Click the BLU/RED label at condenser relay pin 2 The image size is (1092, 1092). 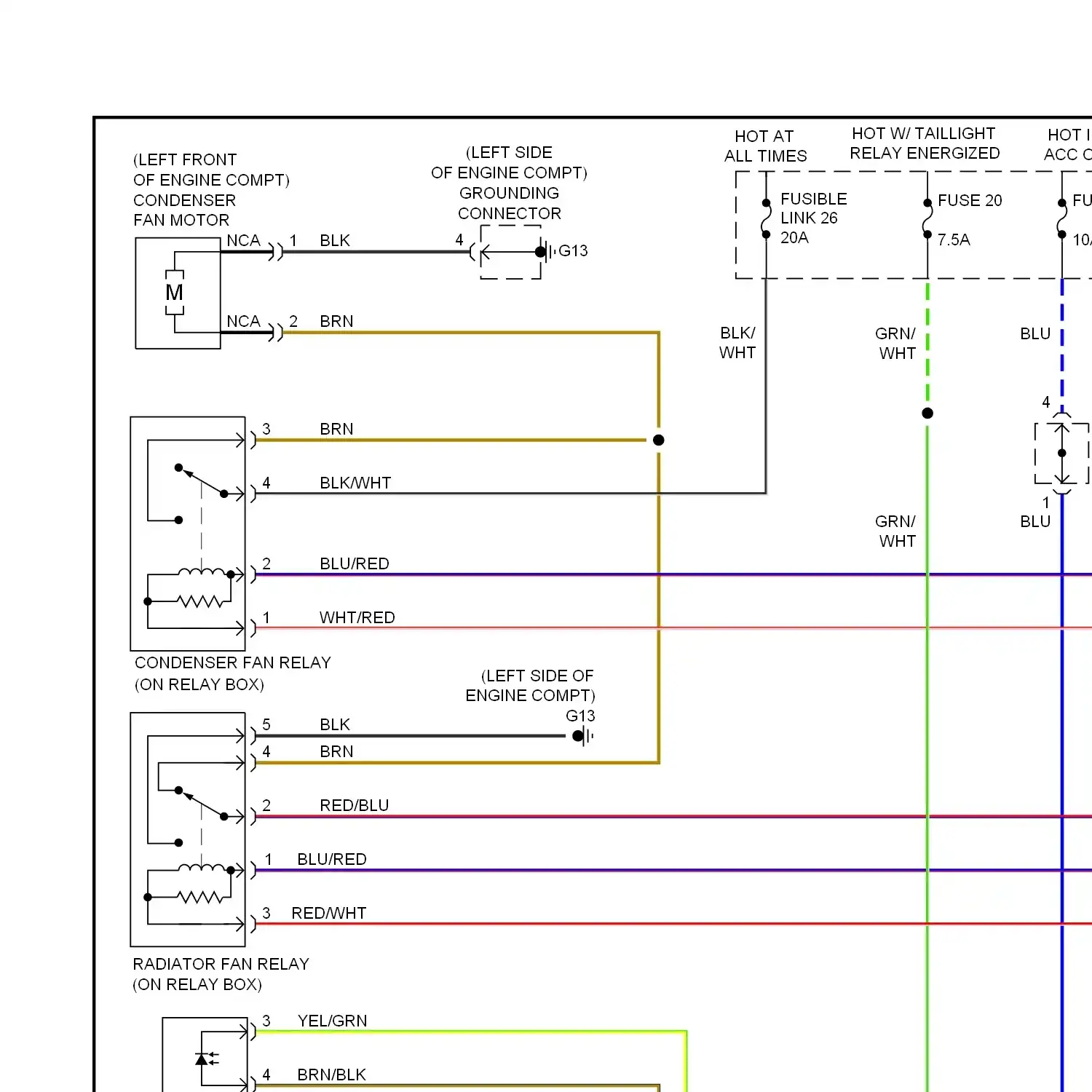click(355, 563)
